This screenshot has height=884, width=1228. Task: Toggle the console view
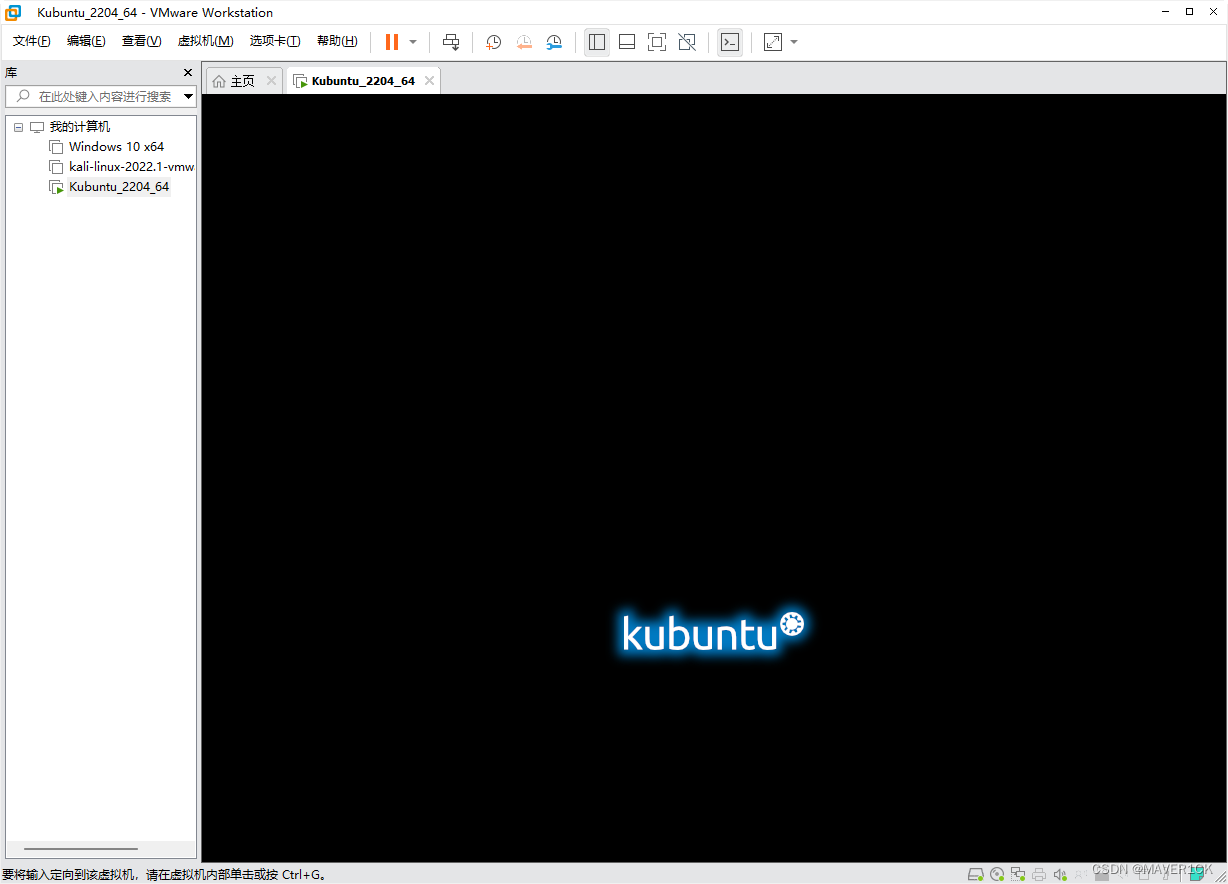pos(730,42)
